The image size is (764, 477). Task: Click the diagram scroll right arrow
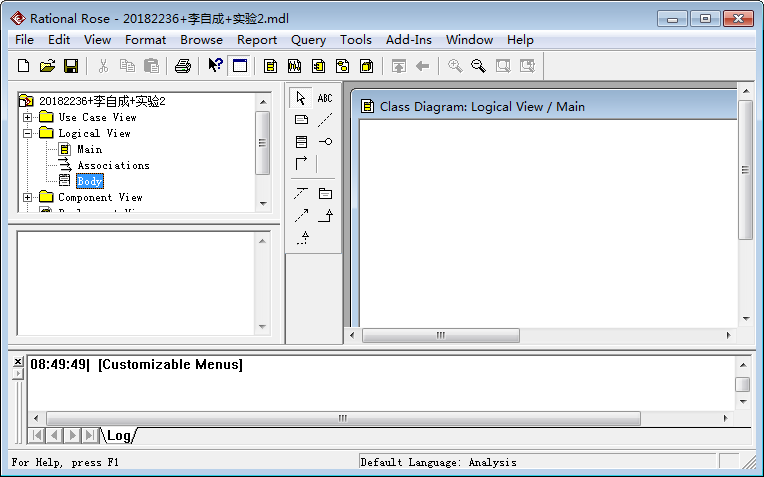point(728,335)
